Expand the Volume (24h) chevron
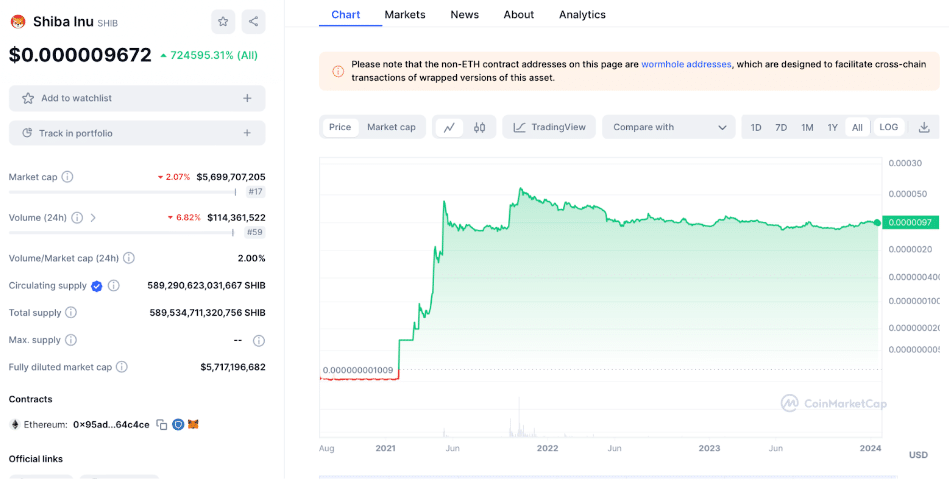This screenshot has width=949, height=487. (x=93, y=218)
